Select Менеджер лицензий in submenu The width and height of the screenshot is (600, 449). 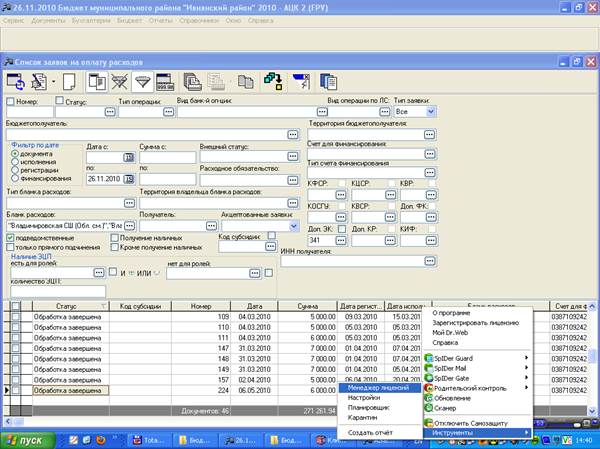click(x=380, y=388)
